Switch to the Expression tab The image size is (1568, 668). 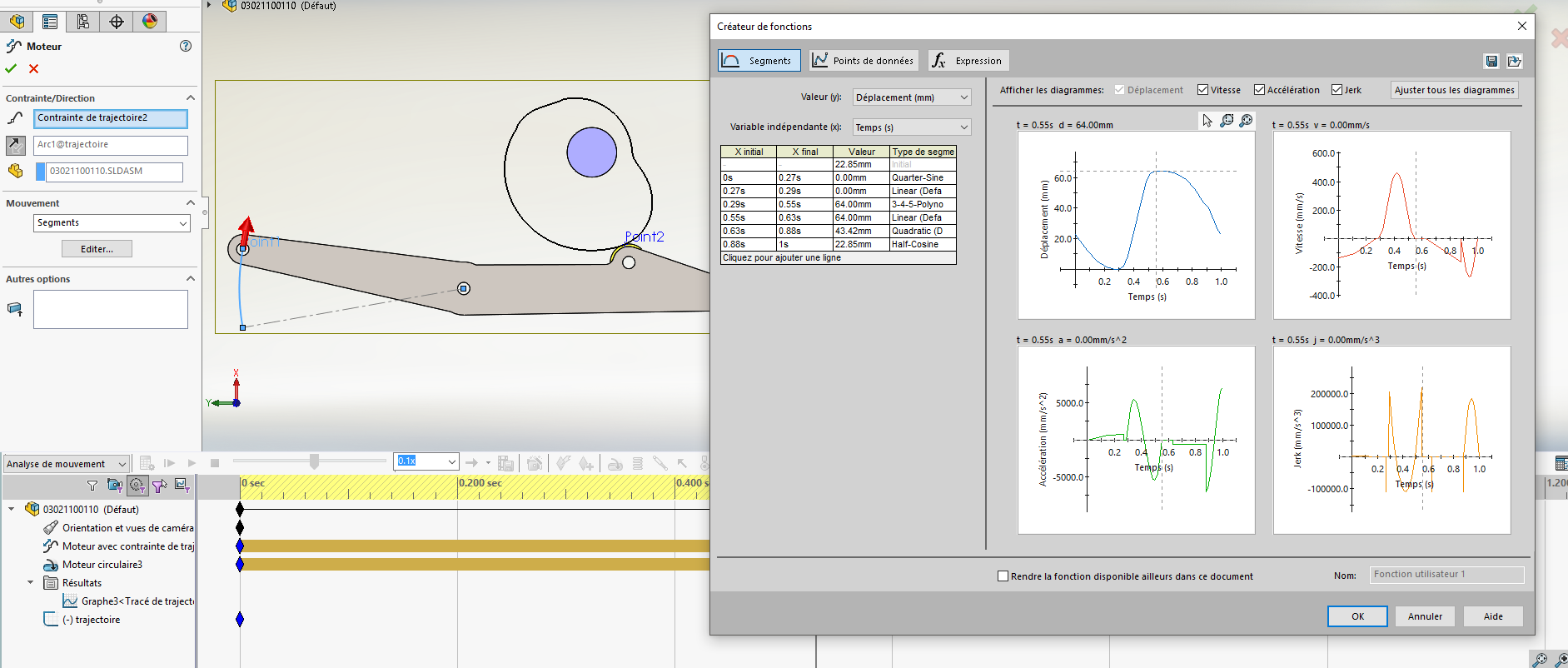[968, 60]
